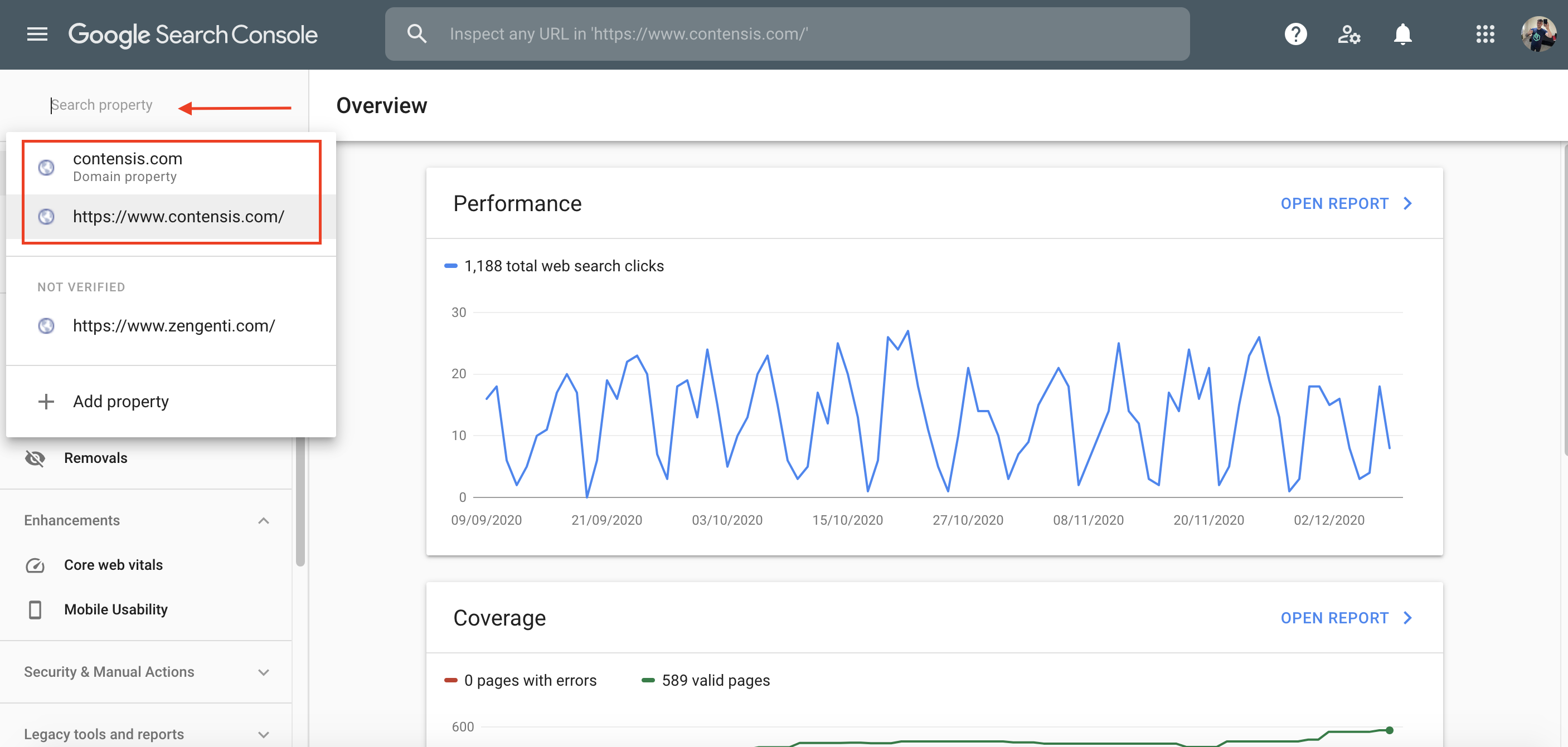
Task: Focus the Inspect any URL search box
Action: point(788,34)
